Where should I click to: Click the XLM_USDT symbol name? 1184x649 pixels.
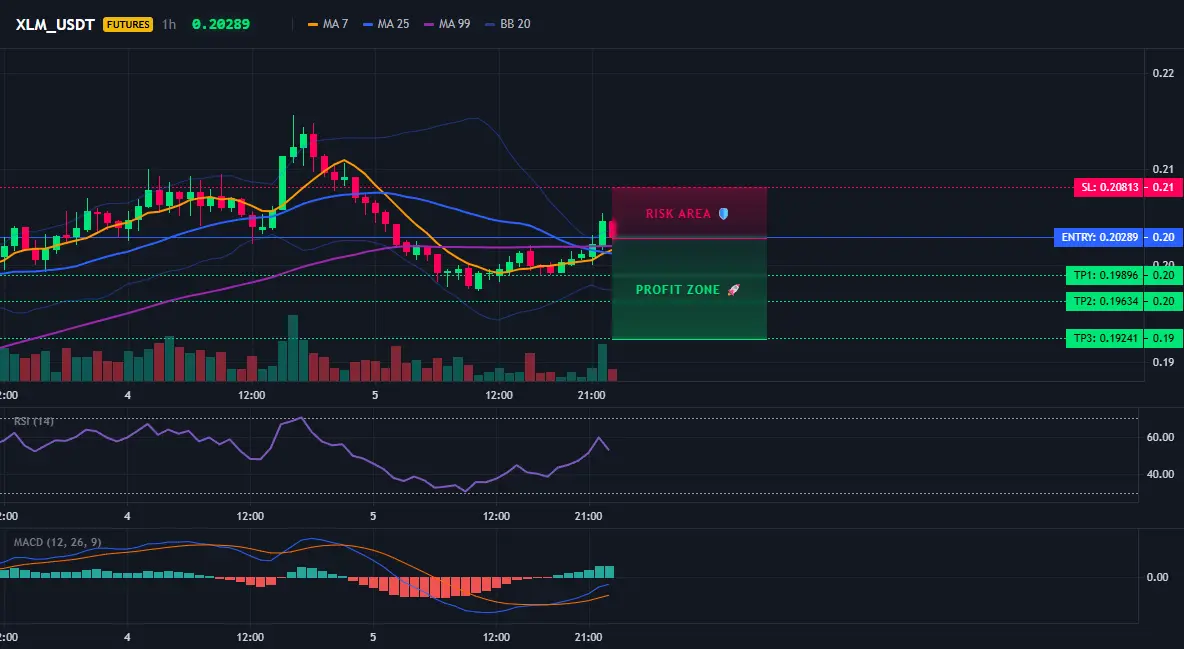[x=55, y=24]
